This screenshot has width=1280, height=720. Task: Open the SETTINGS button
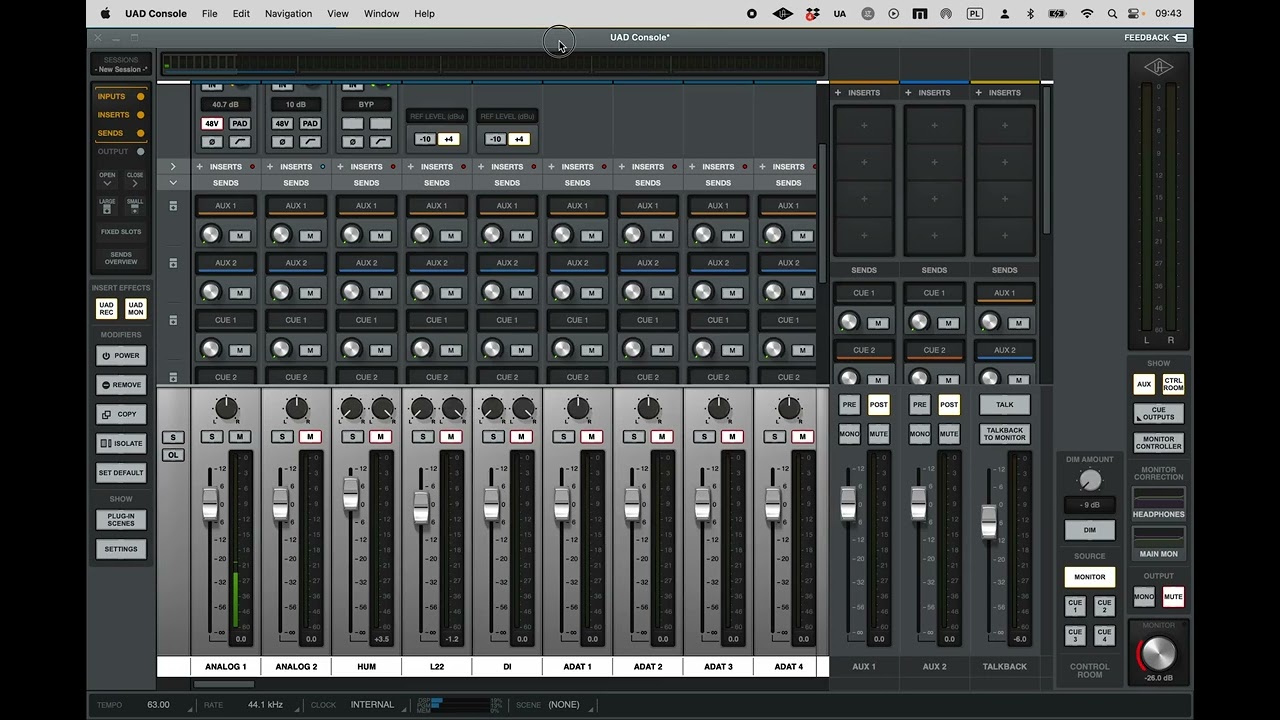[121, 549]
